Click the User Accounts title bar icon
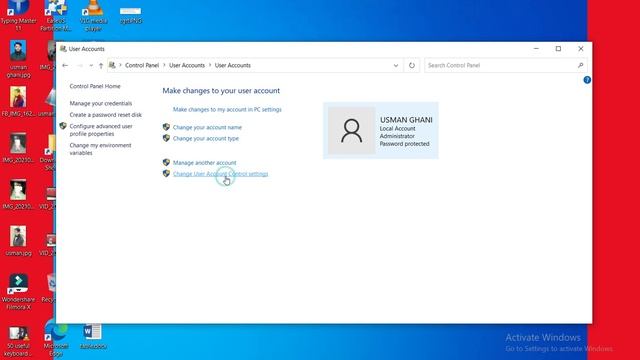The image size is (640, 360). click(63, 49)
